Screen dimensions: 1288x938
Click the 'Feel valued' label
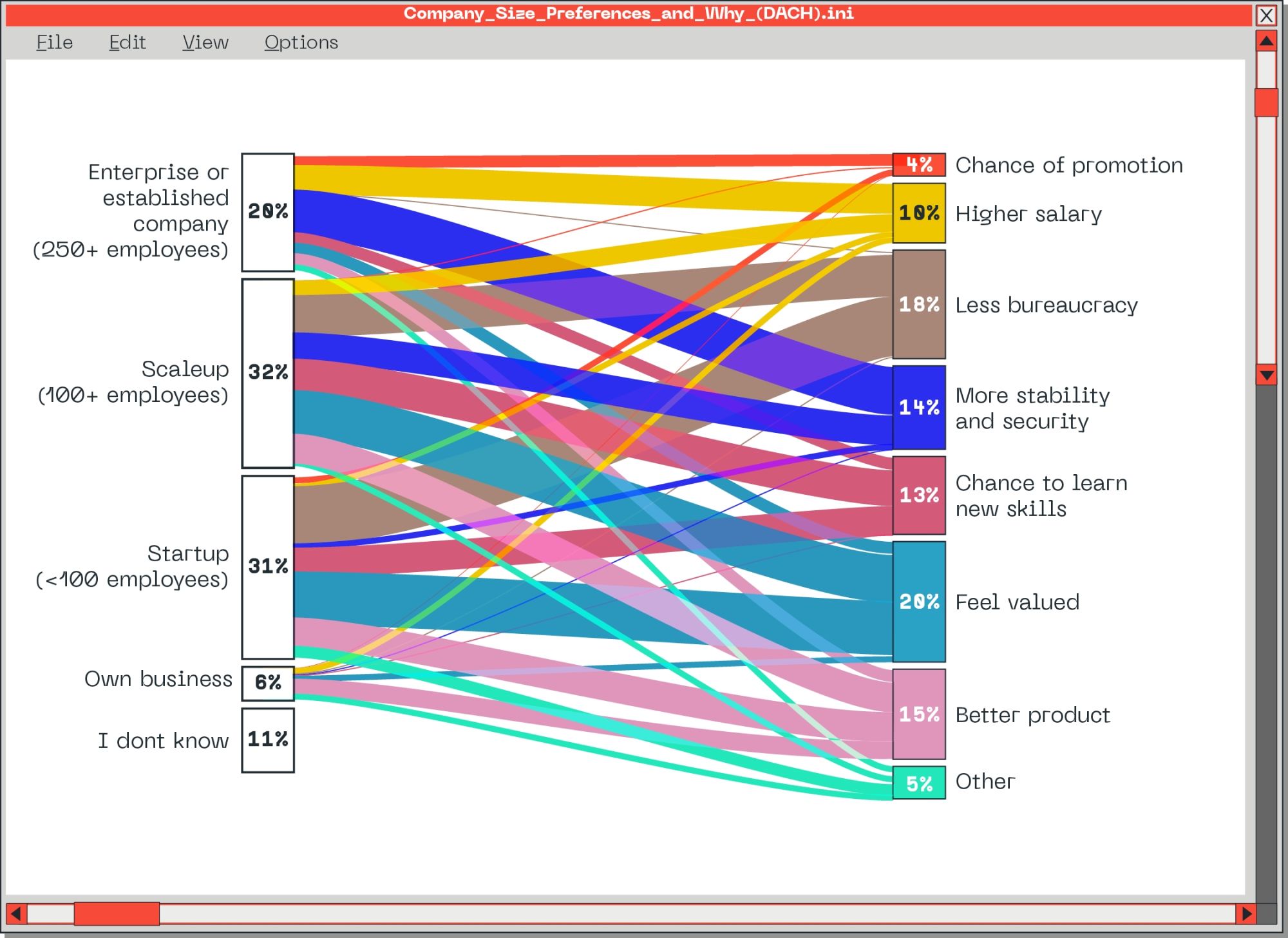pyautogui.click(x=1017, y=602)
